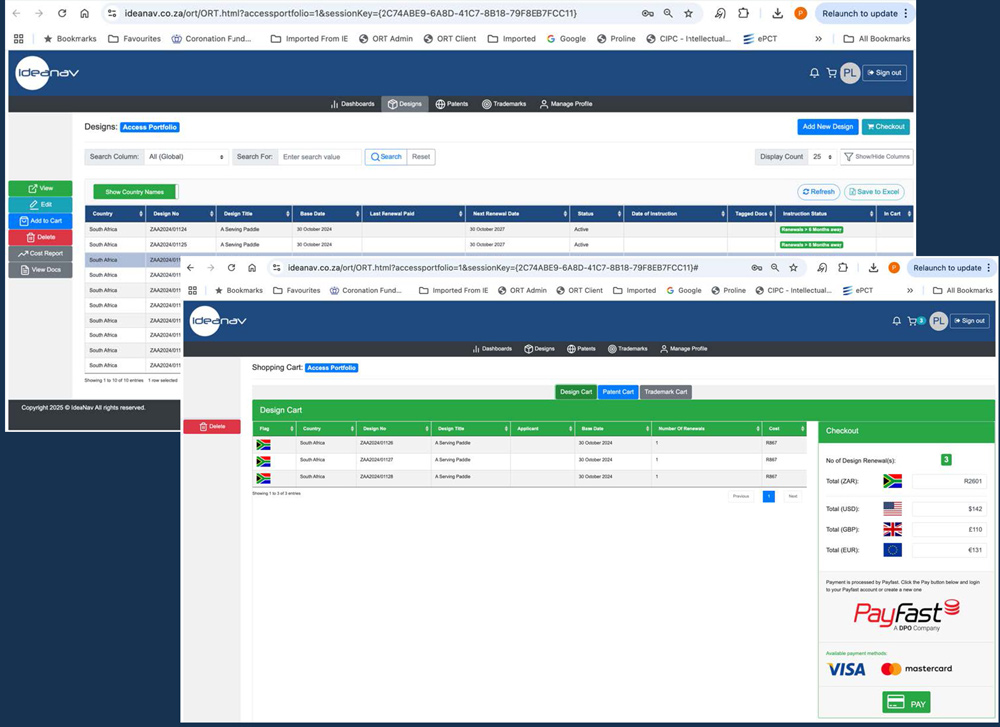Open Chrome menu dots in back browser window
This screenshot has height=727, width=1000.
click(905, 13)
